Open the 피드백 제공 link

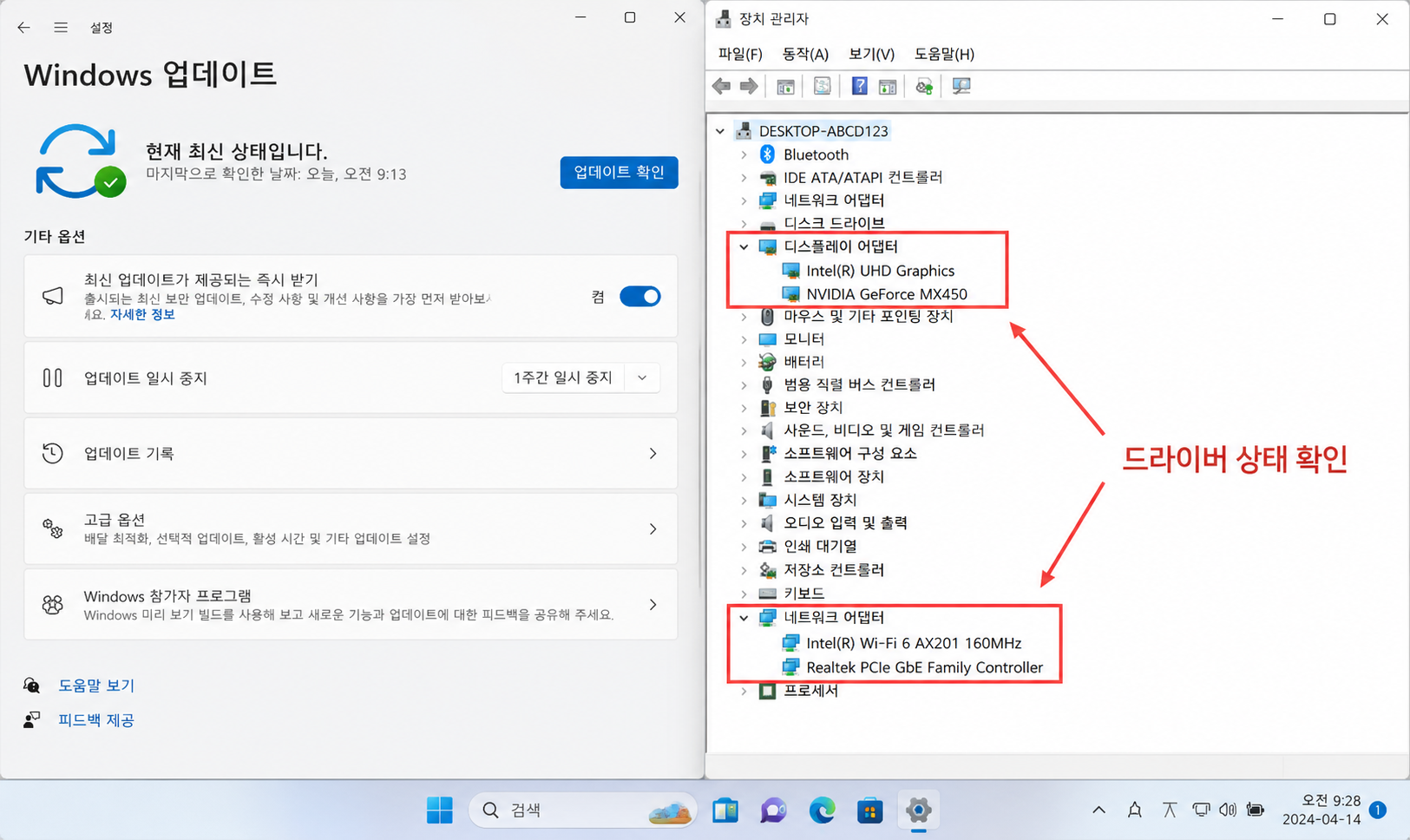pos(96,720)
